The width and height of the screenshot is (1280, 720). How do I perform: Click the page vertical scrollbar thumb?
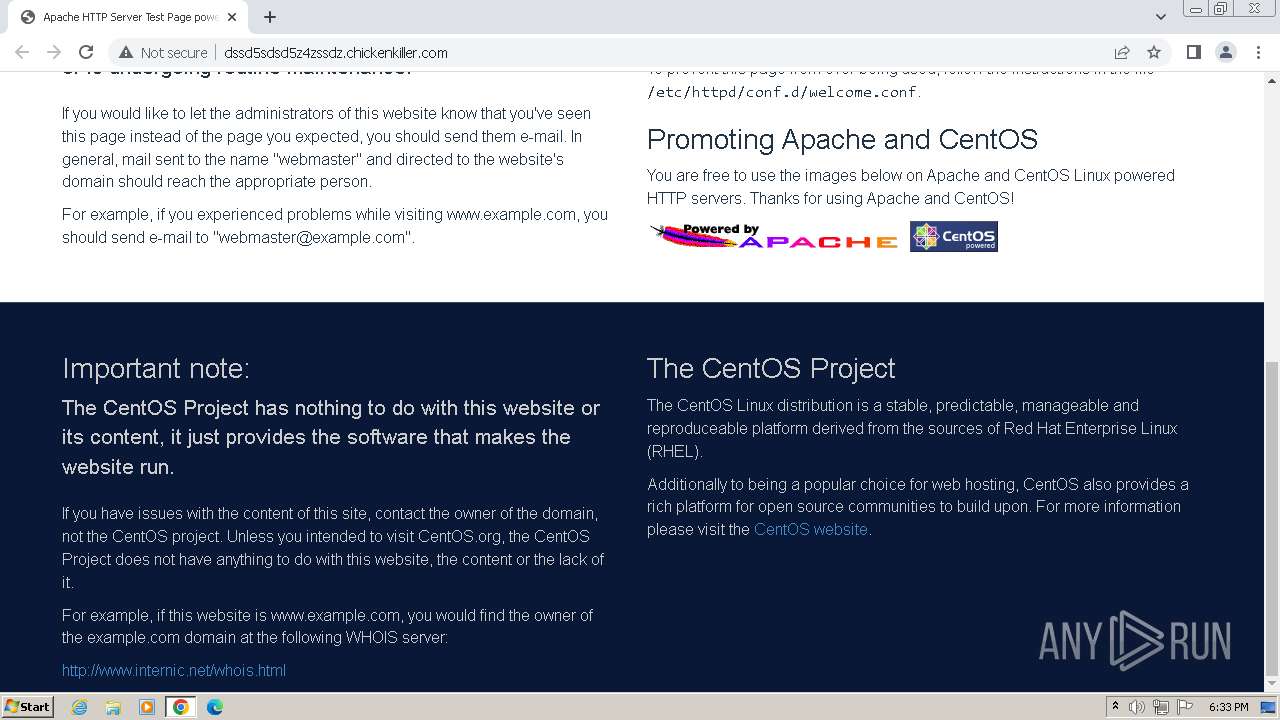click(1272, 518)
